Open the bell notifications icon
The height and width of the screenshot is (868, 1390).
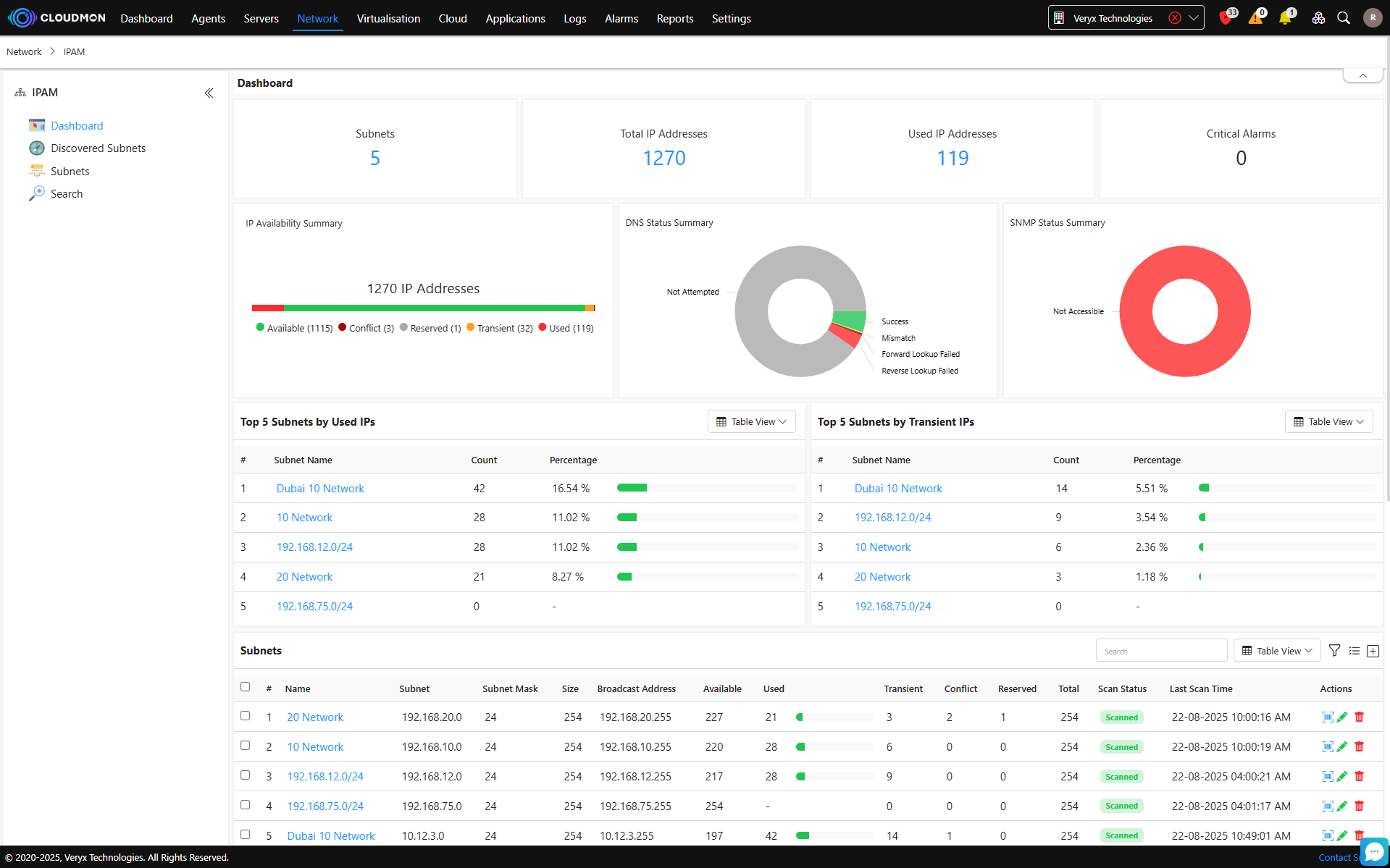(1285, 18)
